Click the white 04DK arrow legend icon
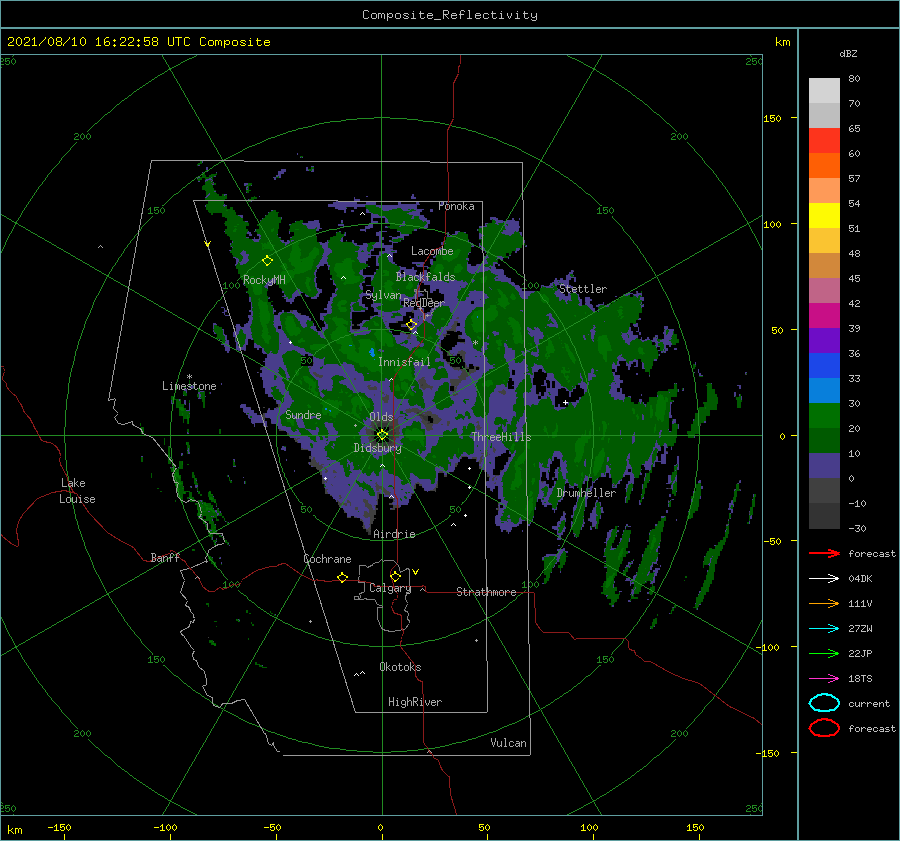Viewport: 900px width, 841px height. [x=824, y=578]
